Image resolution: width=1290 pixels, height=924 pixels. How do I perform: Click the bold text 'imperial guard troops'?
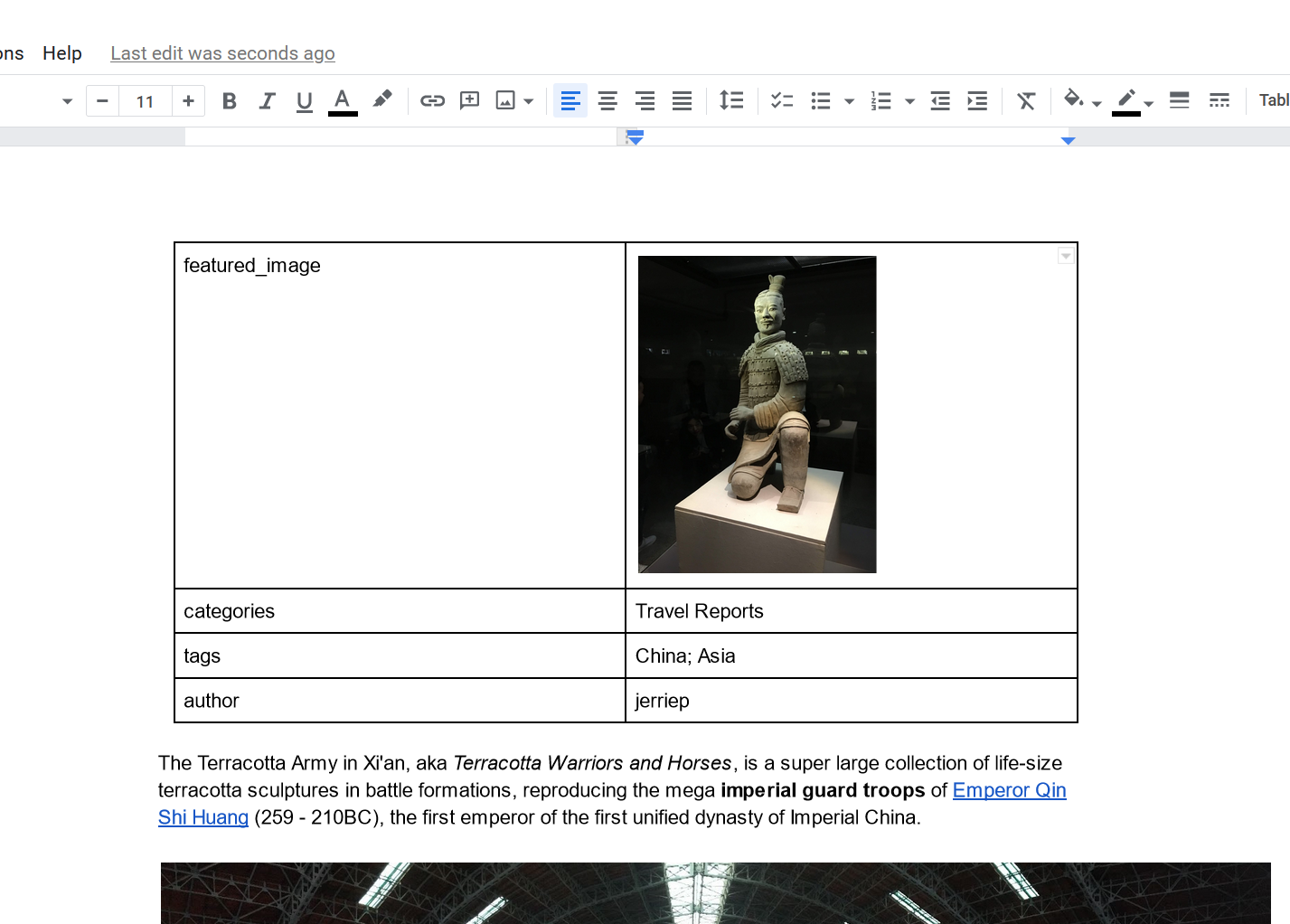point(823,790)
